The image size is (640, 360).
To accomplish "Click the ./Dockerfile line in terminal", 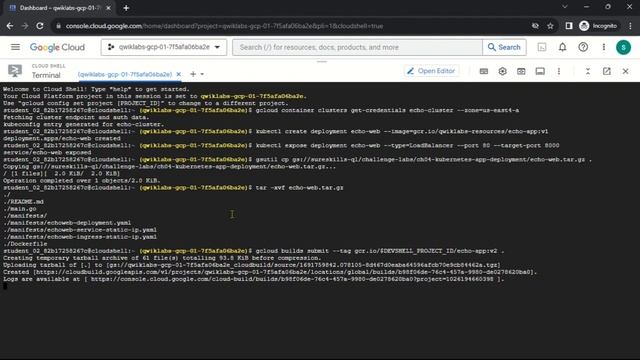I will click(25, 244).
